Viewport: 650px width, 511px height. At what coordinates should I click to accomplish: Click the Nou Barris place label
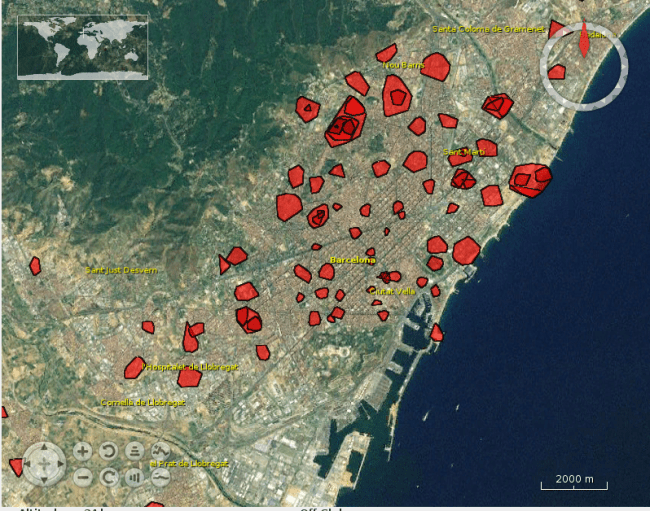click(x=403, y=65)
